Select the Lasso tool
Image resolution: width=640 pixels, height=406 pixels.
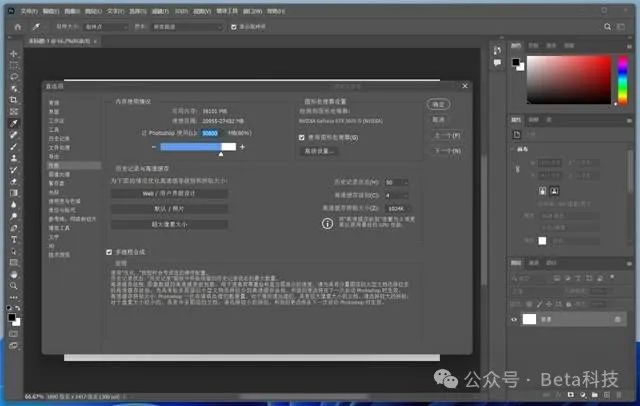pos(13,77)
